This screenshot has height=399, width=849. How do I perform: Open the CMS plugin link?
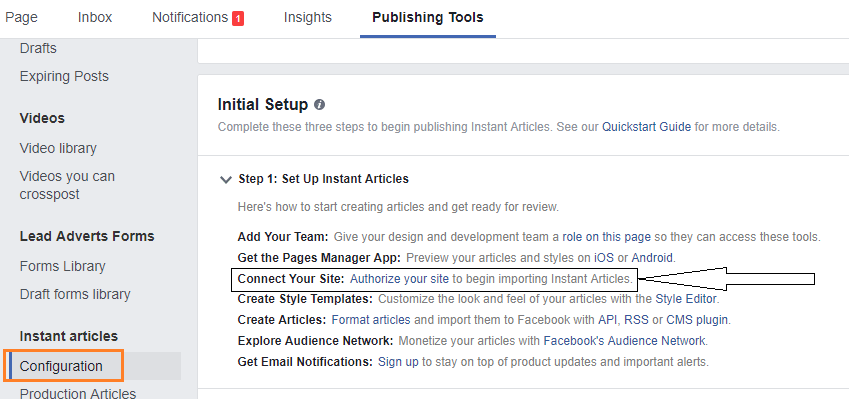(x=697, y=320)
